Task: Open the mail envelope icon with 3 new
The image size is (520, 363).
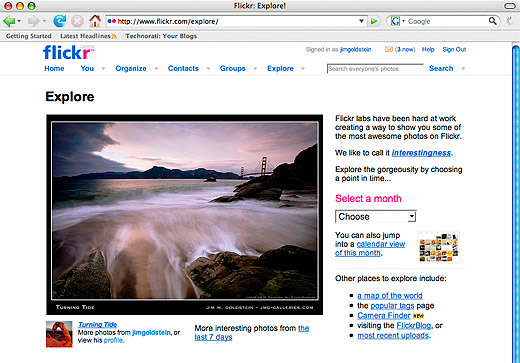Action: 389,49
